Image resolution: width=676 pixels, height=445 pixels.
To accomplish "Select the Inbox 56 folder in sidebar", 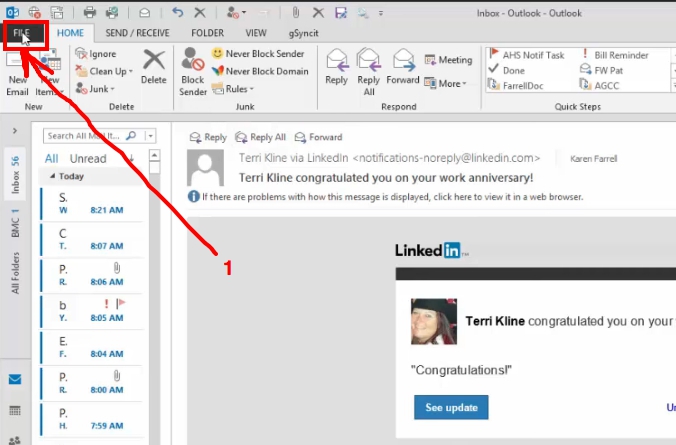I will pyautogui.click(x=15, y=174).
